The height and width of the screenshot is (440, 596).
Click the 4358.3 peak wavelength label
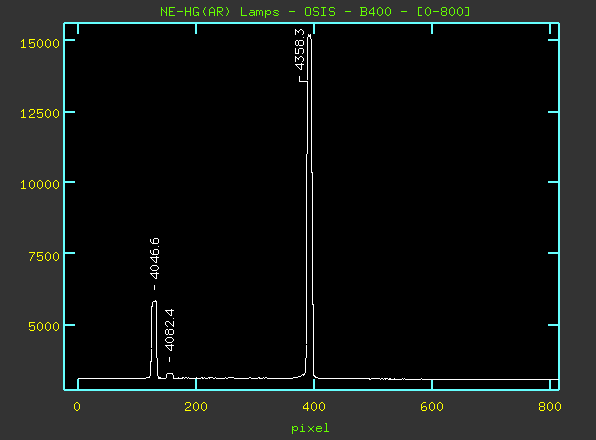pyautogui.click(x=300, y=49)
